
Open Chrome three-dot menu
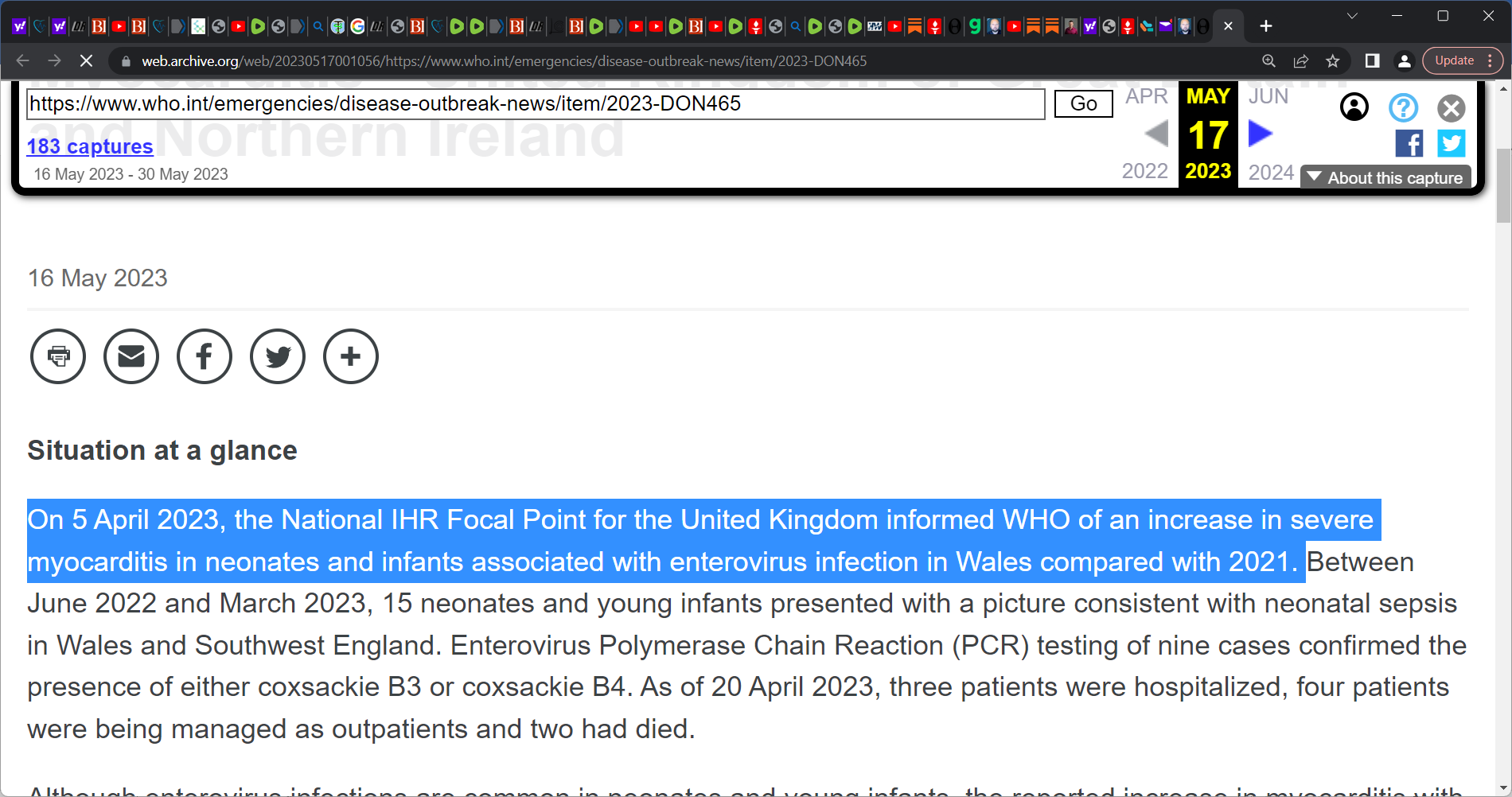(1490, 60)
